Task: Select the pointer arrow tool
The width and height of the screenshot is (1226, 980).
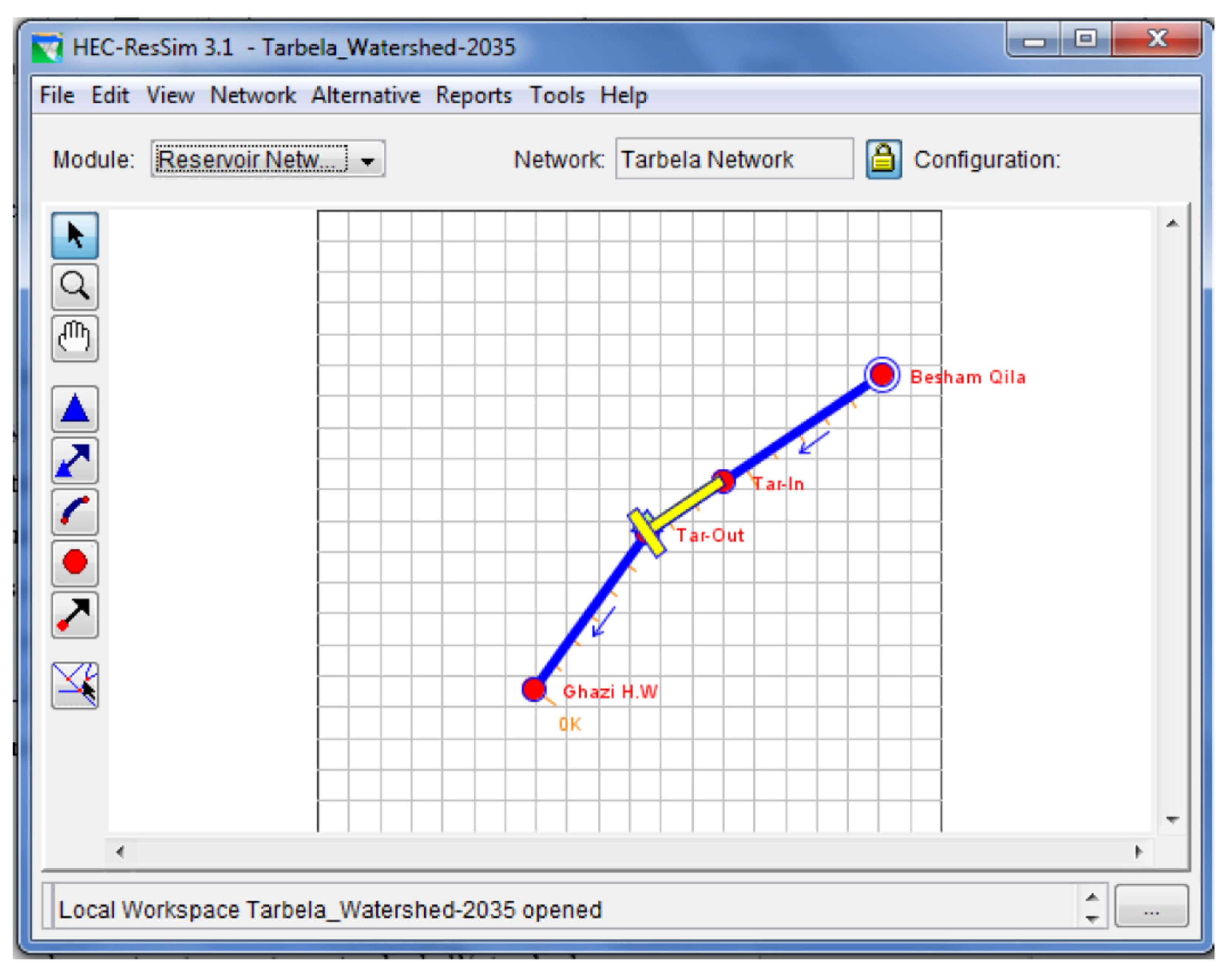Action: [75, 235]
